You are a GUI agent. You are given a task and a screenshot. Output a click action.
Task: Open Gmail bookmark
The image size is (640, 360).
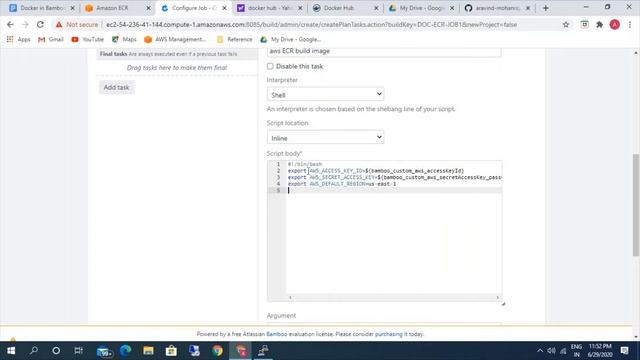click(51, 39)
